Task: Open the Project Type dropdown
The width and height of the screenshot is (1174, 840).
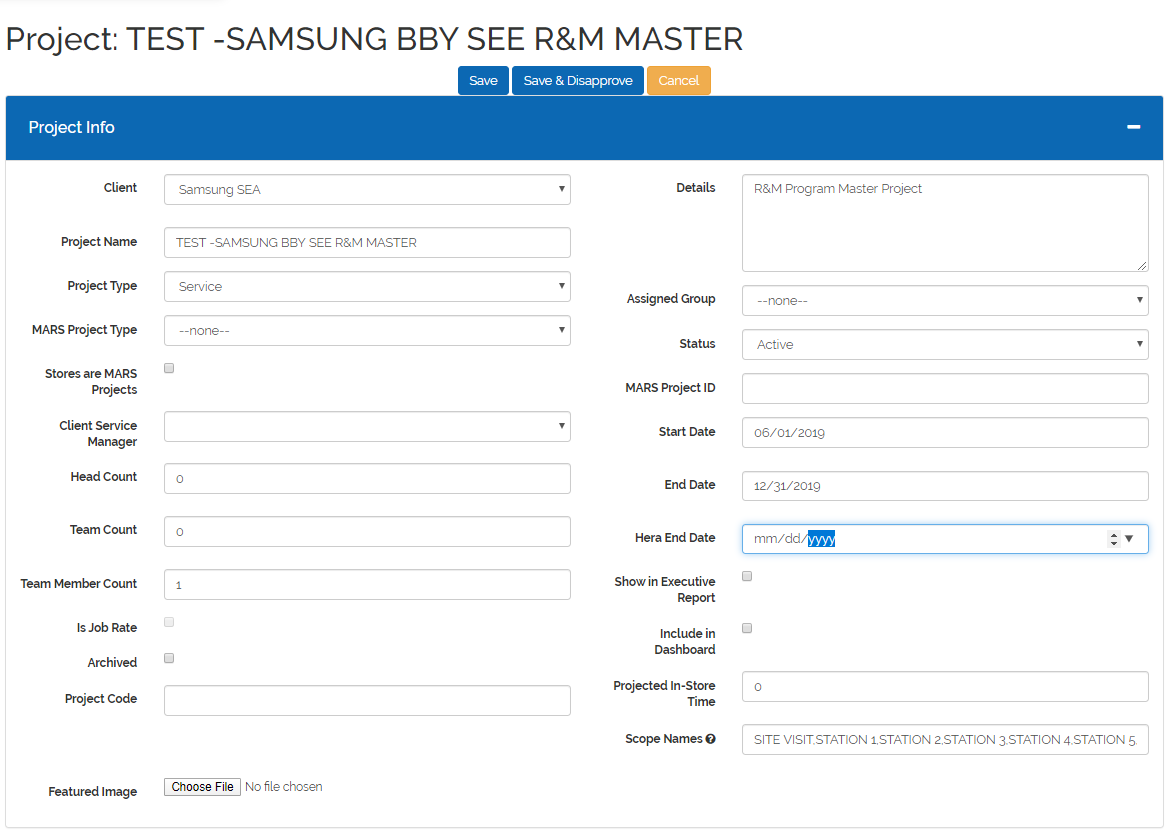Action: pos(367,286)
